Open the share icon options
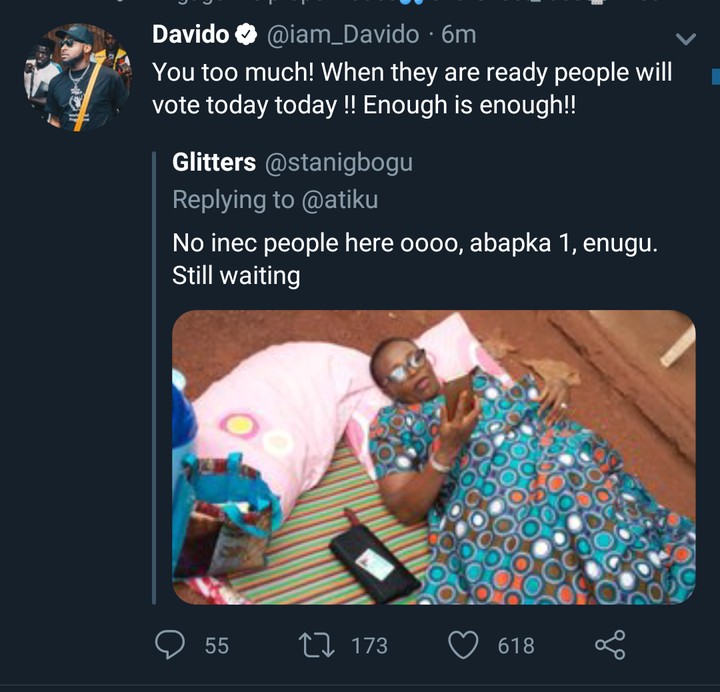The image size is (720, 692). [610, 645]
